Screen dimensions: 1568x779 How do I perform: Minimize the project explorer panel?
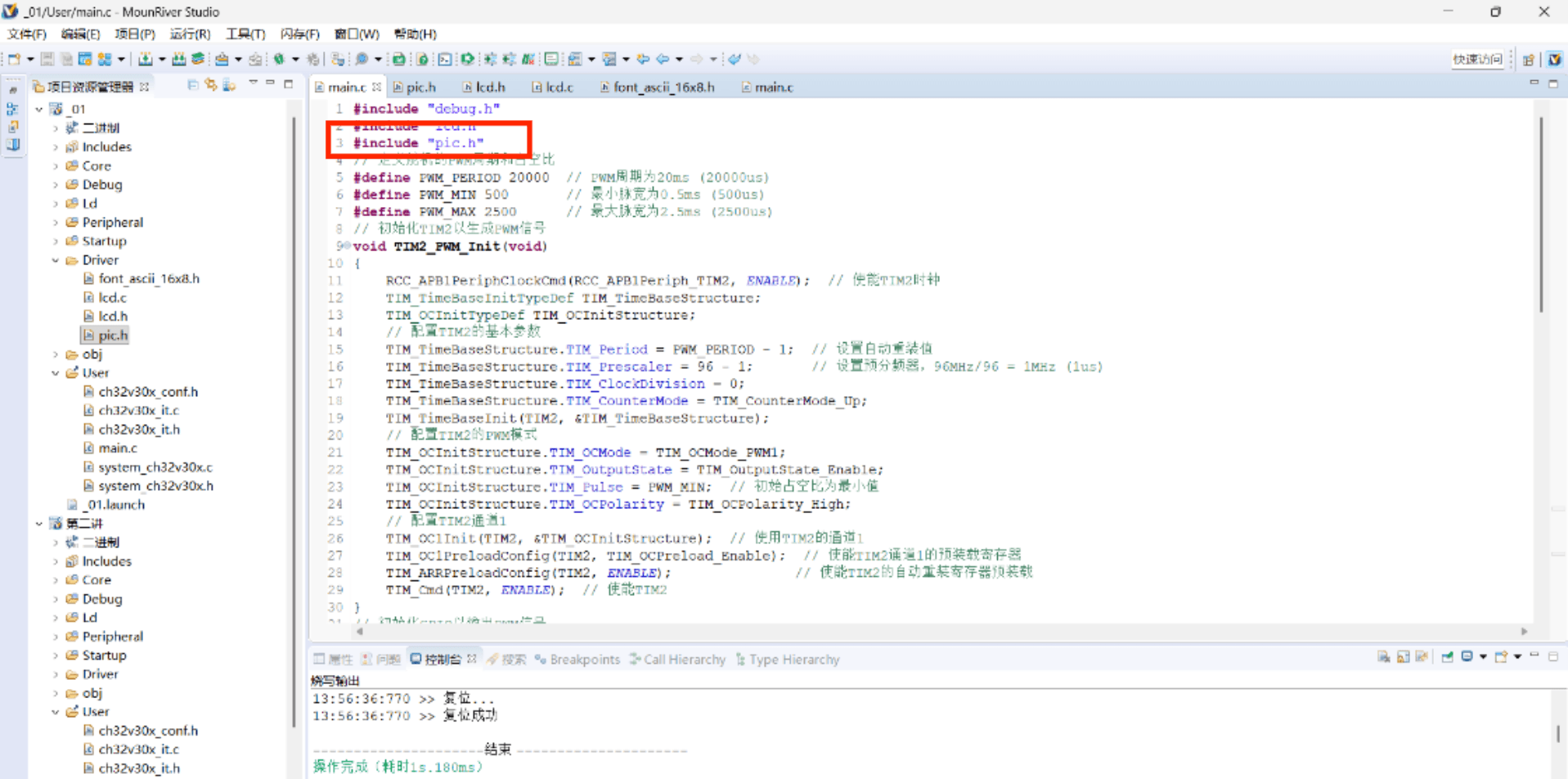[271, 84]
